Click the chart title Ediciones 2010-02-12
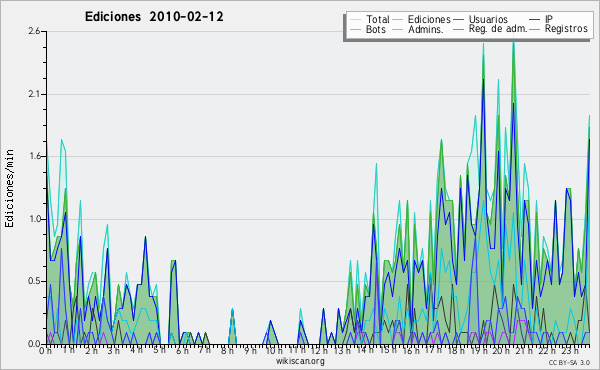The image size is (600, 370). pyautogui.click(x=154, y=17)
